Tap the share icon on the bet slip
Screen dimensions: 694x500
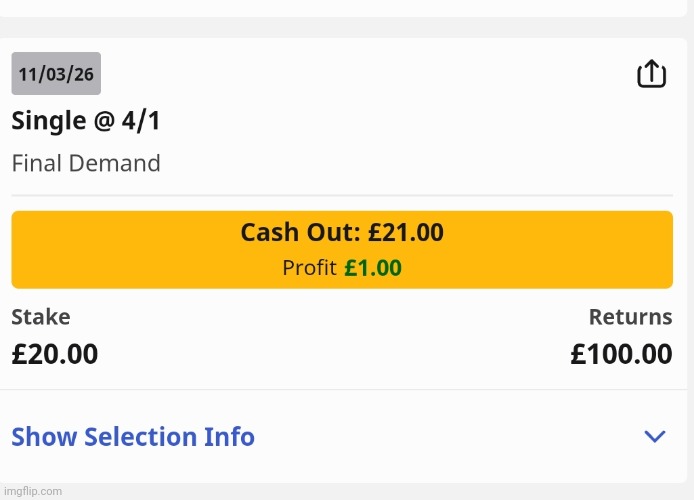(x=651, y=74)
